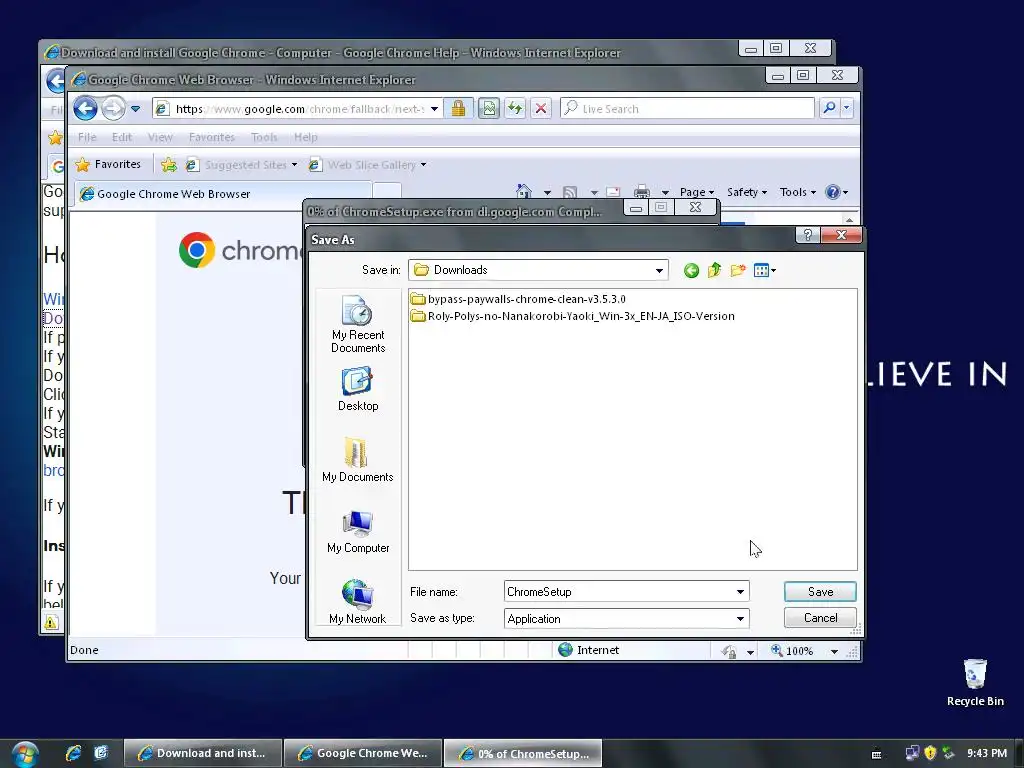Open the View menu in IE

(160, 137)
